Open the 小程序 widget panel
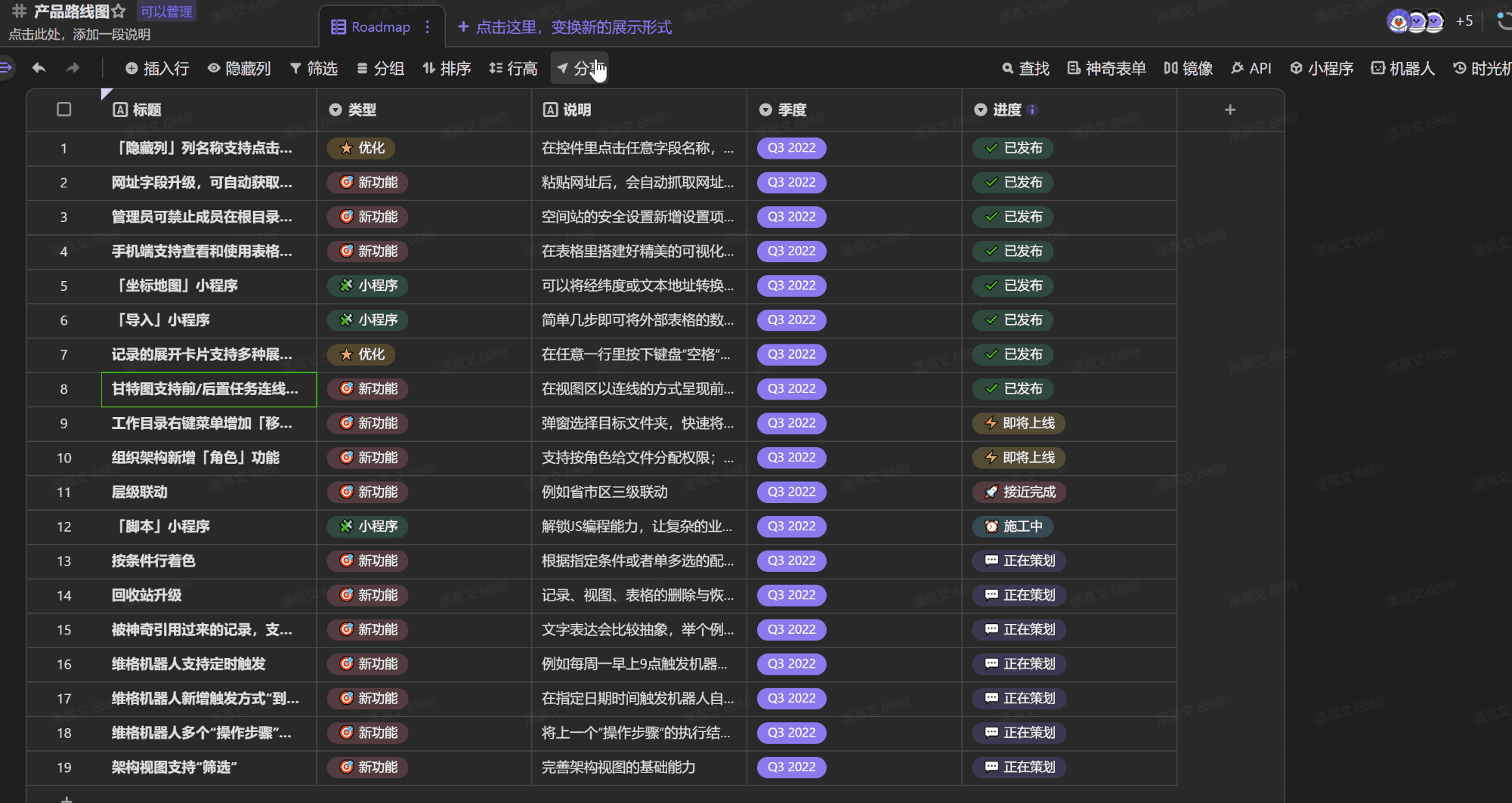This screenshot has width=1512, height=803. [1322, 69]
